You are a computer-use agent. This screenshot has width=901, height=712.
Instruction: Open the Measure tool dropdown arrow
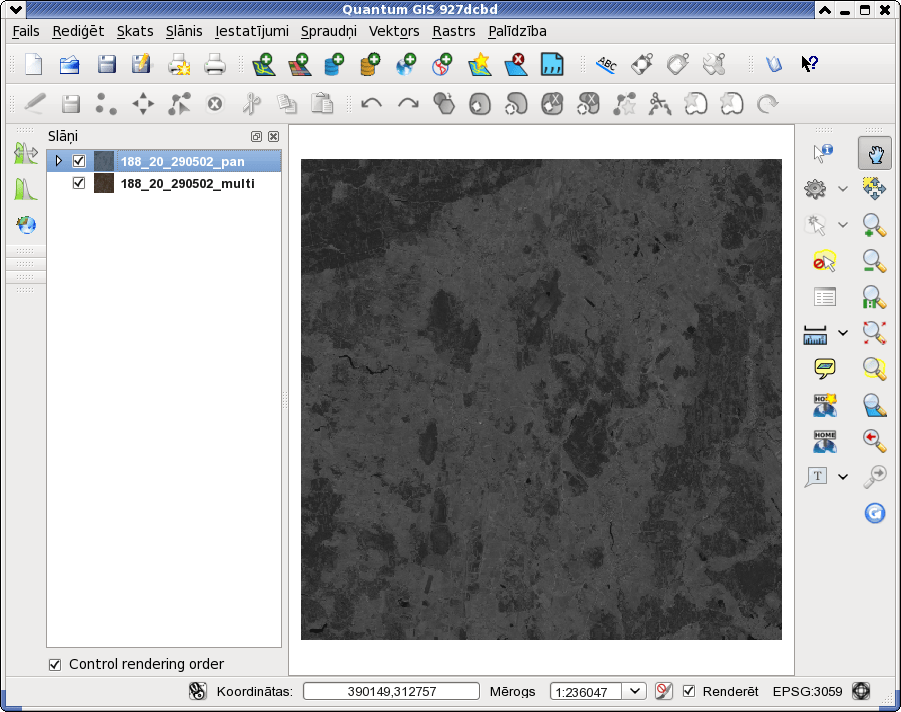click(x=843, y=333)
